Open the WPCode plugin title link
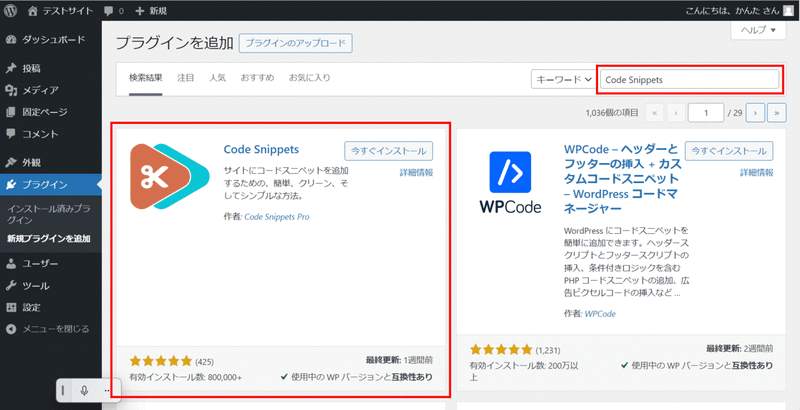Image resolution: width=800 pixels, height=410 pixels. pyautogui.click(x=622, y=179)
